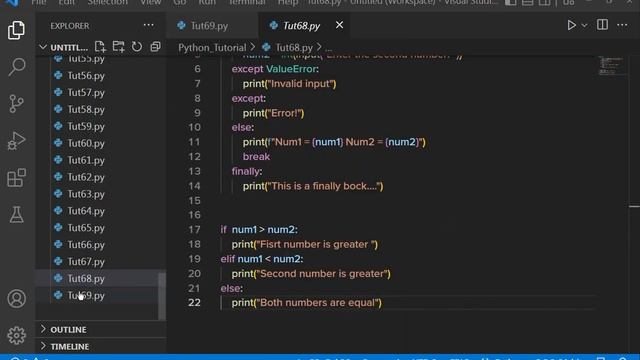Open the Accounts menu
640x360 pixels.
pos(16,299)
